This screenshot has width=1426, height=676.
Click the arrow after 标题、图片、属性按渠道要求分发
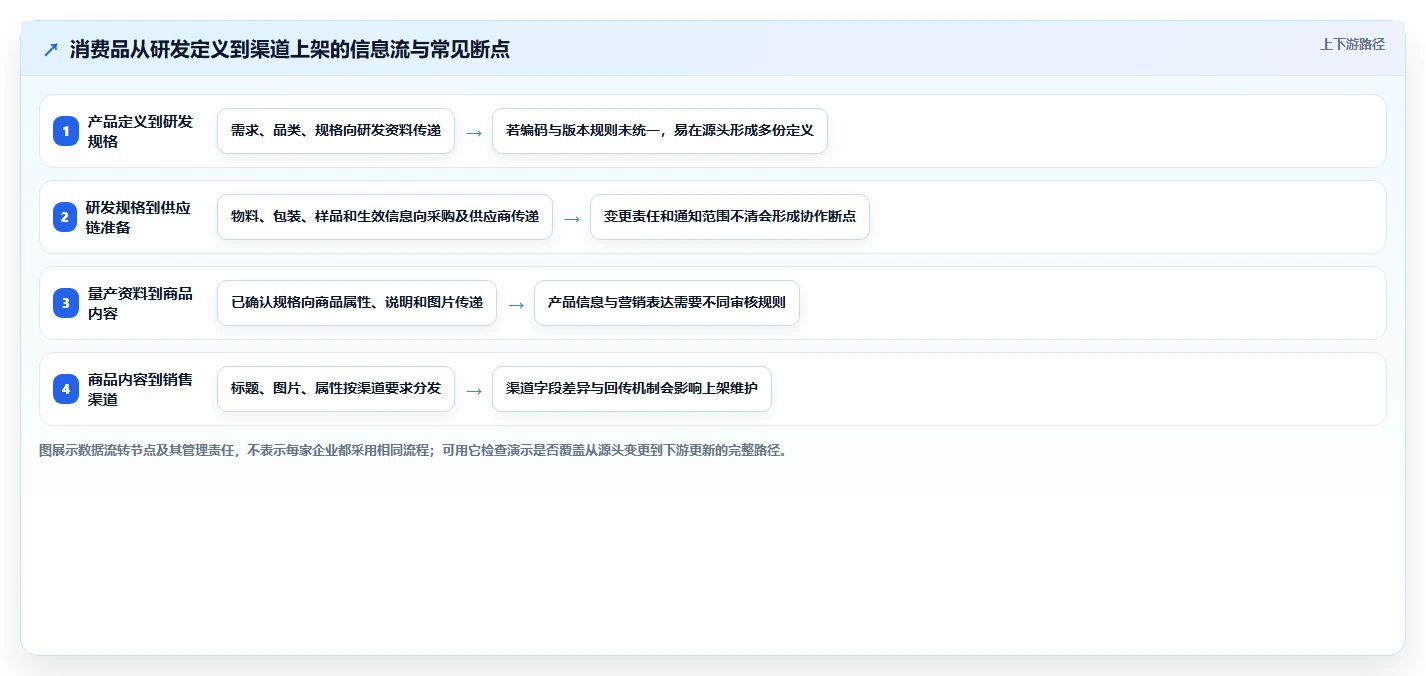(x=474, y=390)
